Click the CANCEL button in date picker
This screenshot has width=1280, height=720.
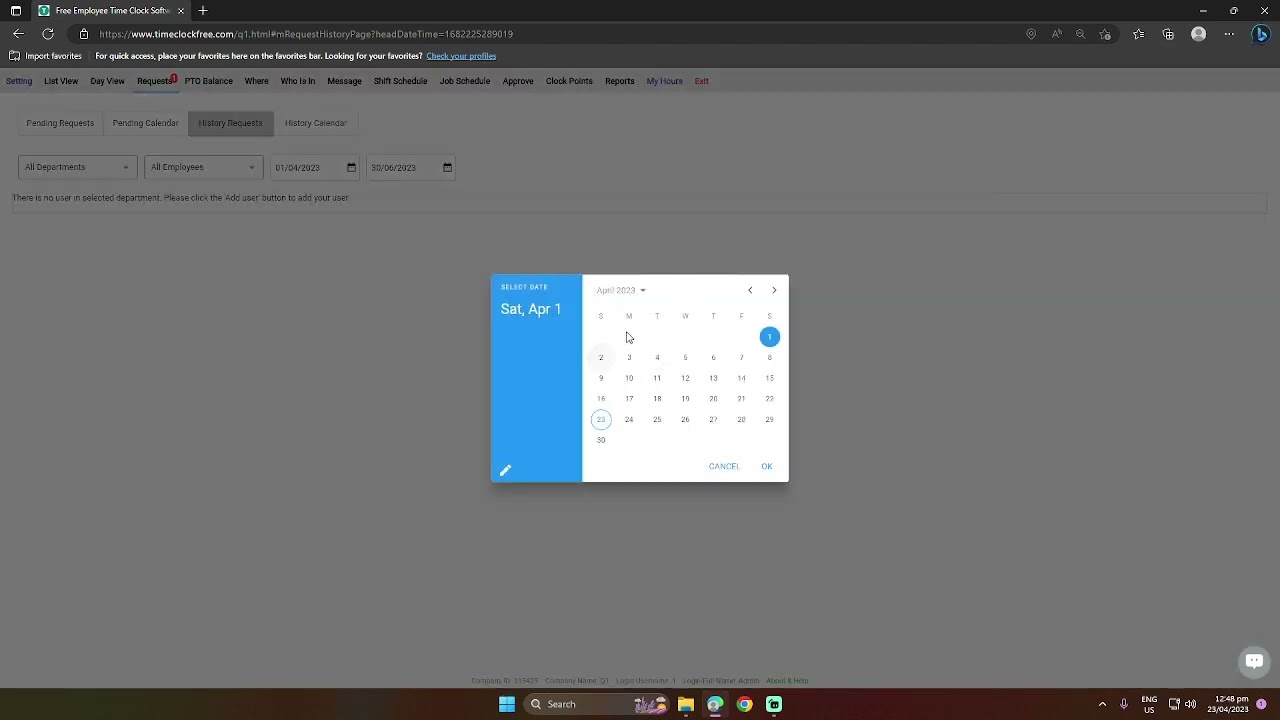click(724, 466)
